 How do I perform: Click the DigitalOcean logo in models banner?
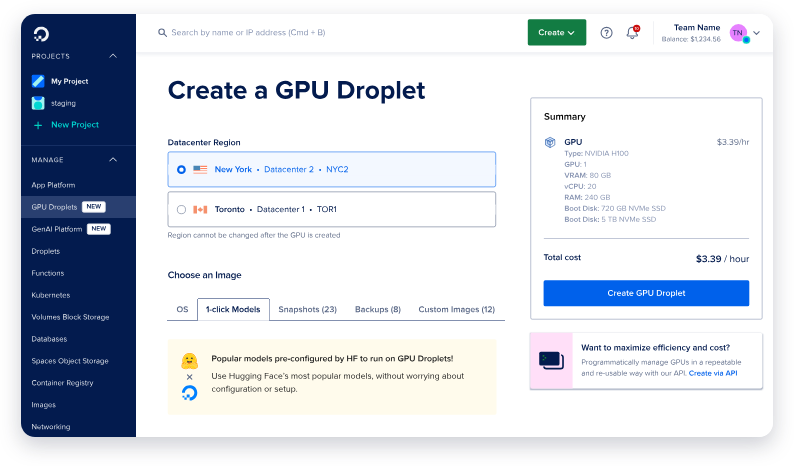[189, 393]
